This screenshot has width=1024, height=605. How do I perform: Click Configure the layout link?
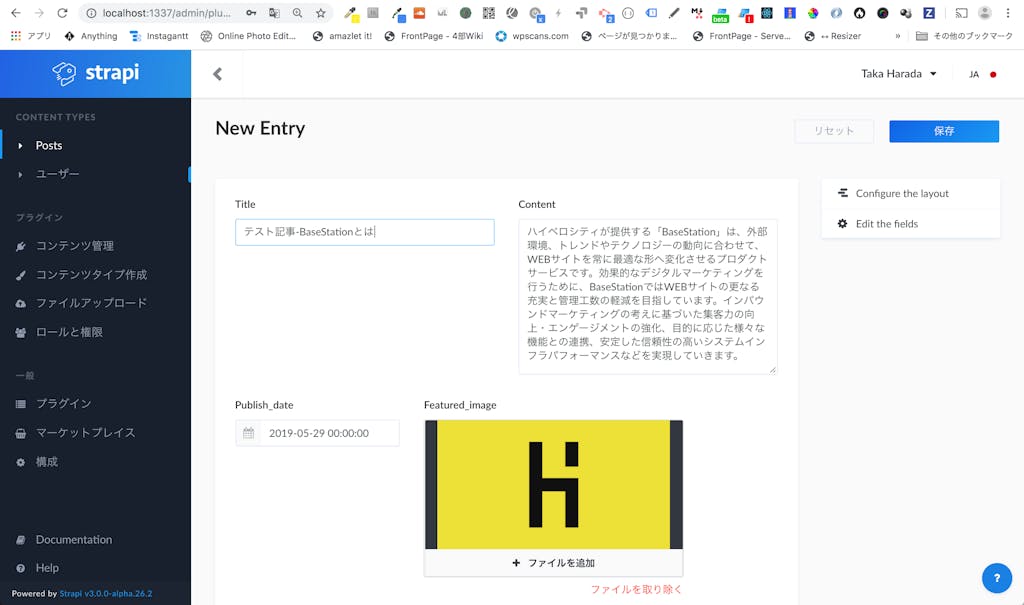coord(902,193)
